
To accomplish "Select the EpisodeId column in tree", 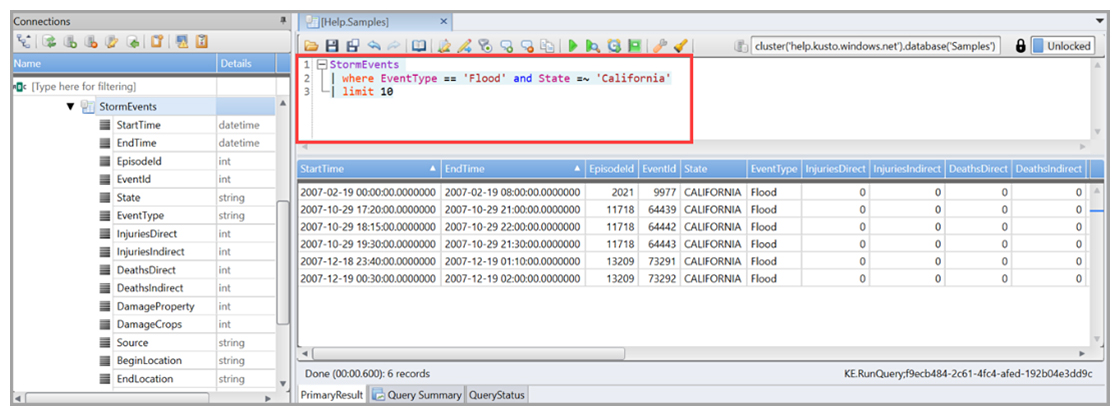I will (x=139, y=161).
